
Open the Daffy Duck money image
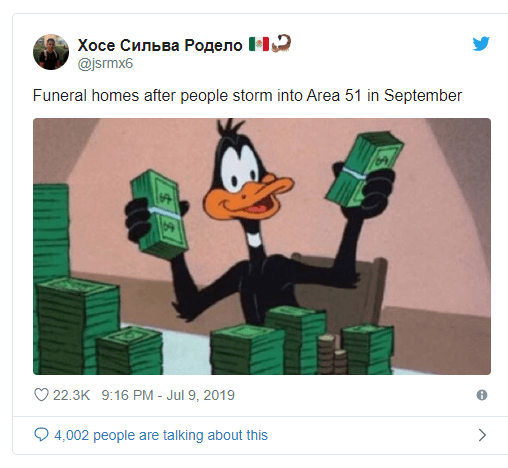pyautogui.click(x=262, y=246)
